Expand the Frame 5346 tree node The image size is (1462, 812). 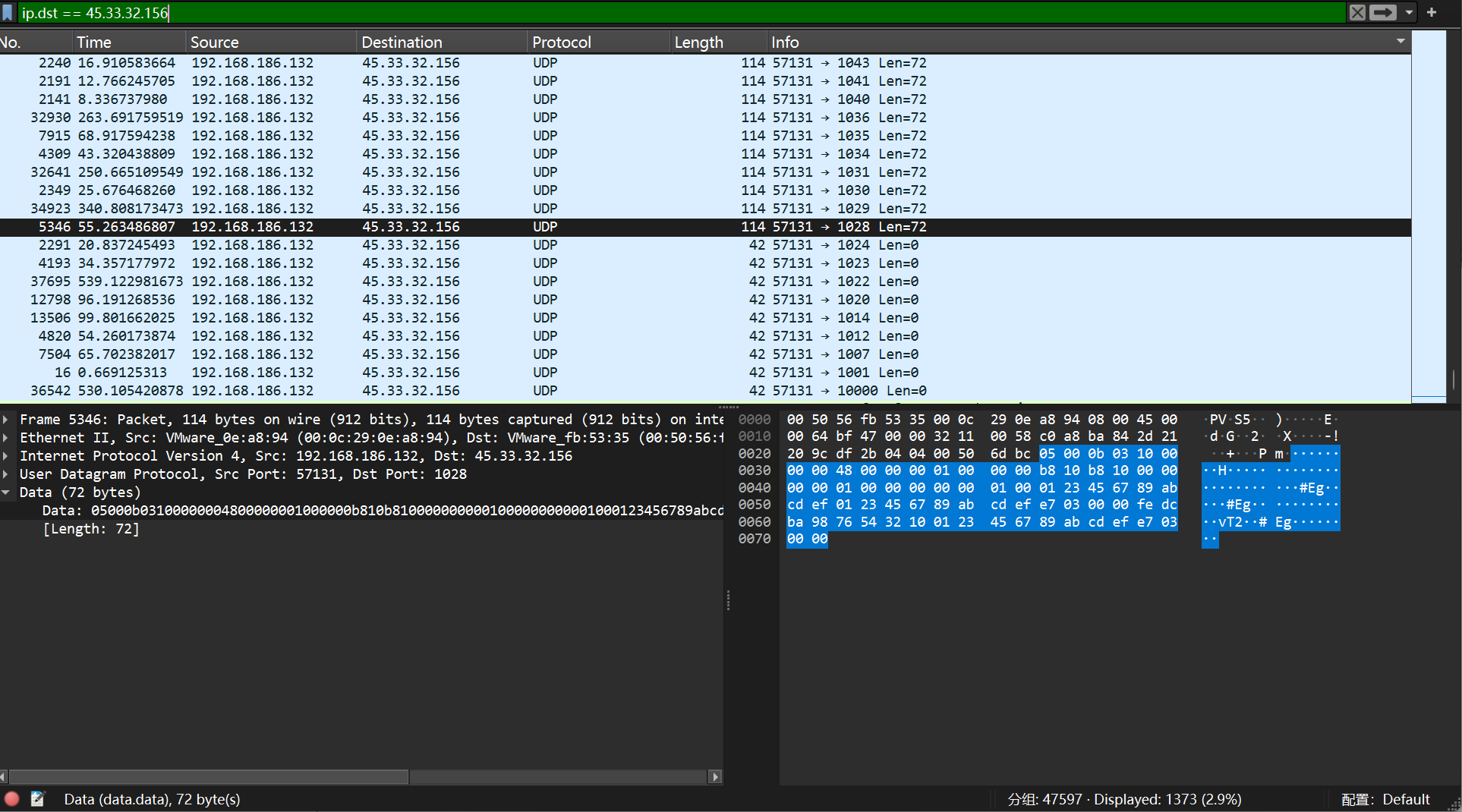(x=6, y=420)
